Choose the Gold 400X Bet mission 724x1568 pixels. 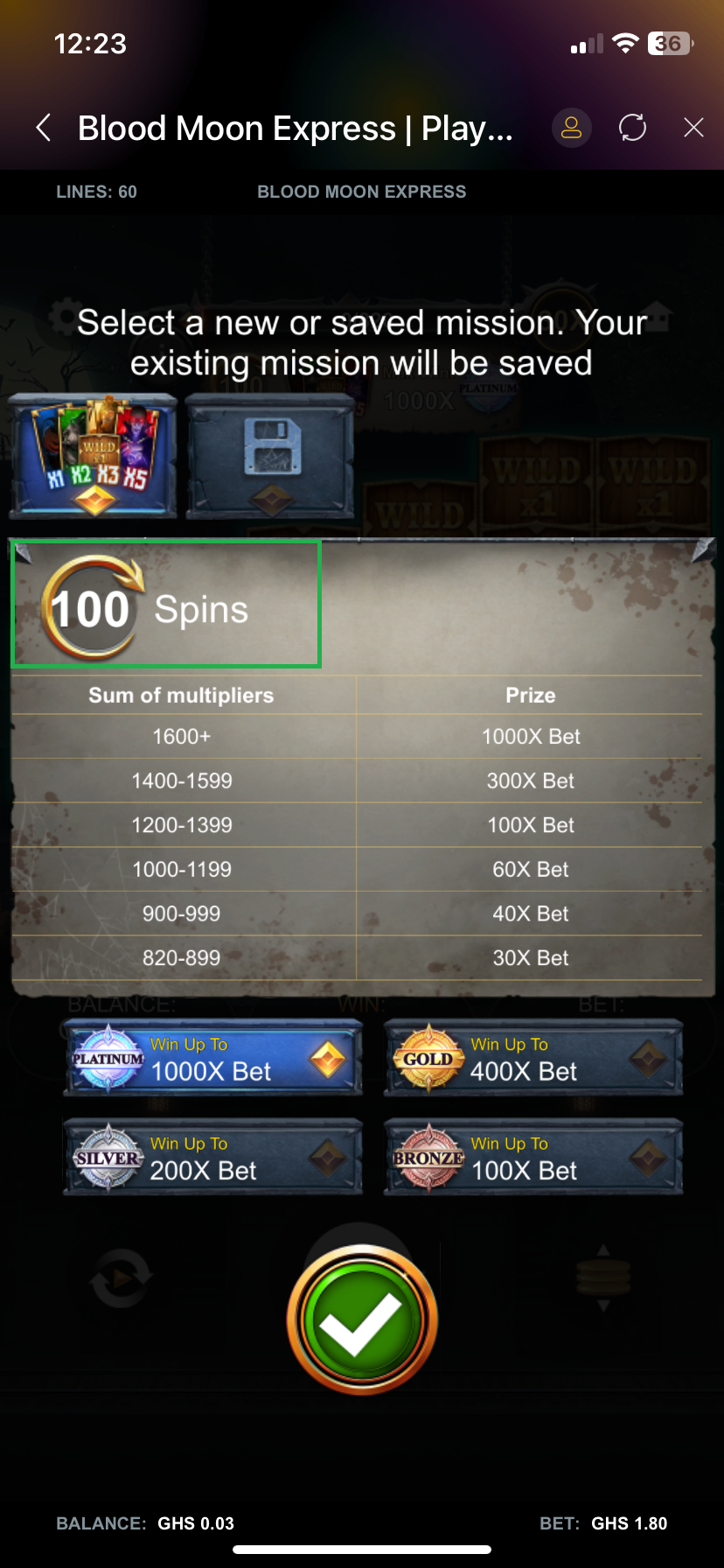click(x=533, y=1059)
